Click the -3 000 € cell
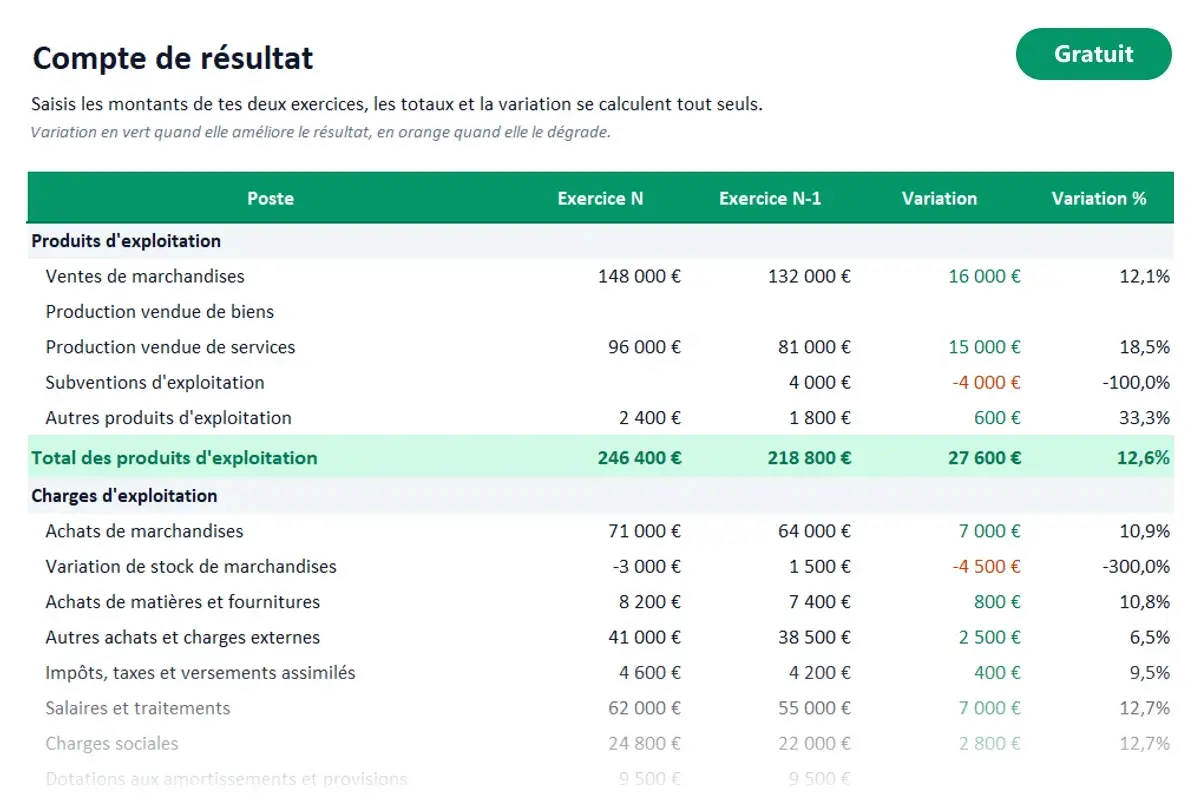Viewport: 1200px width, 800px height. [x=646, y=566]
